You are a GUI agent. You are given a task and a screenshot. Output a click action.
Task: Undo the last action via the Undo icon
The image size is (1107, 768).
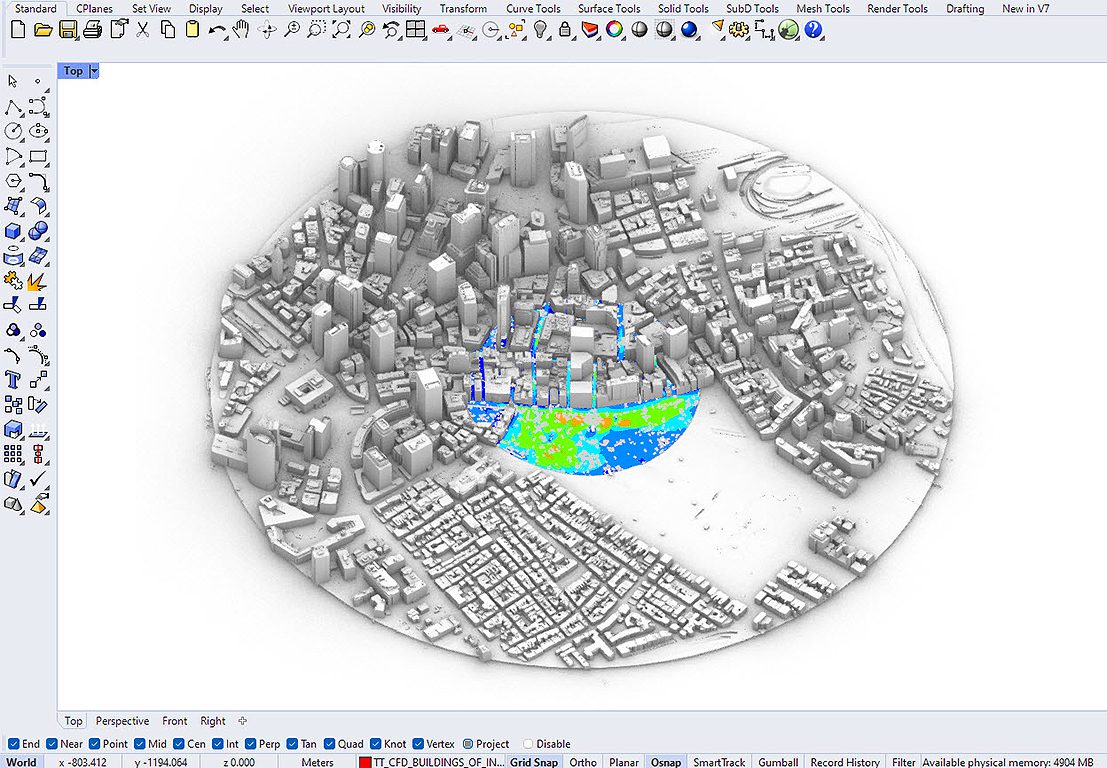[216, 30]
